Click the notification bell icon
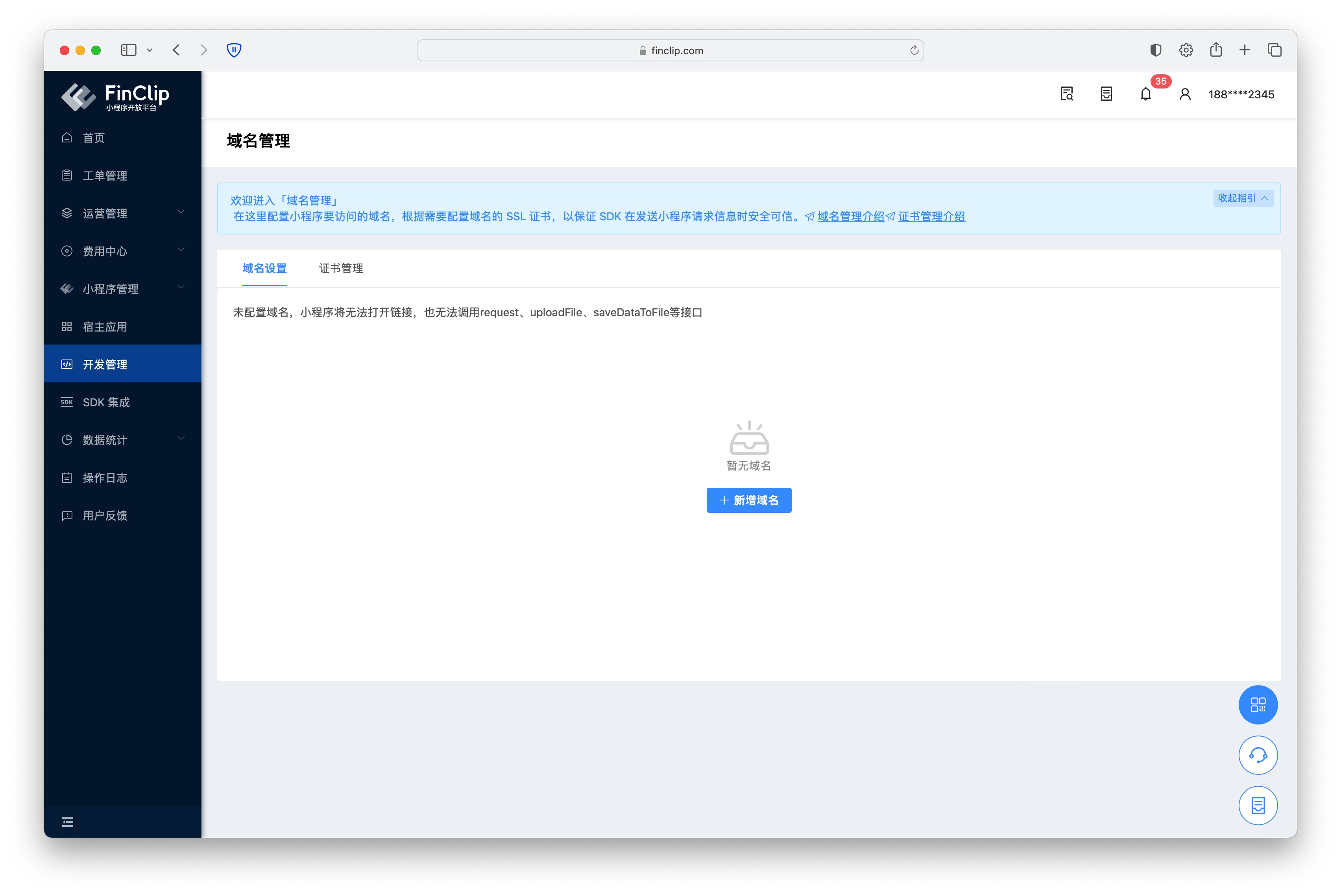1341x896 pixels. [x=1145, y=94]
